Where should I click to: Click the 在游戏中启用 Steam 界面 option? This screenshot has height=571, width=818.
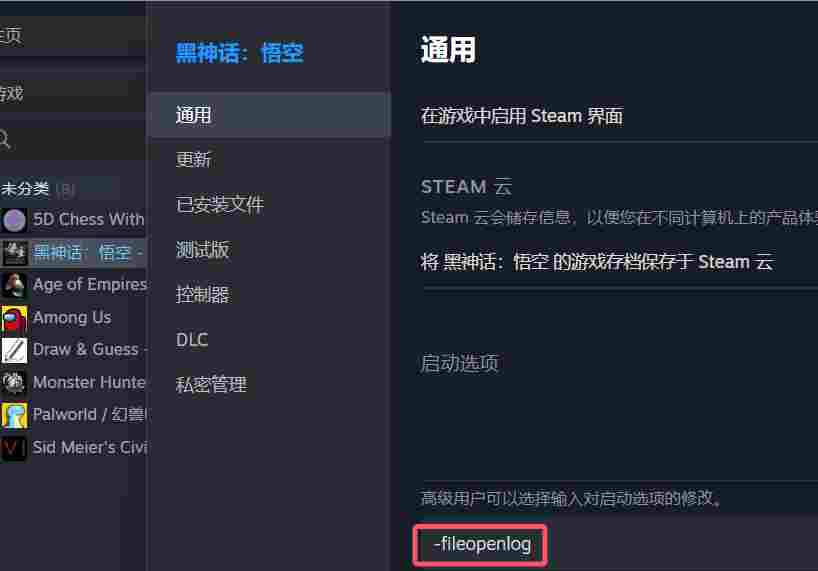[x=522, y=116]
